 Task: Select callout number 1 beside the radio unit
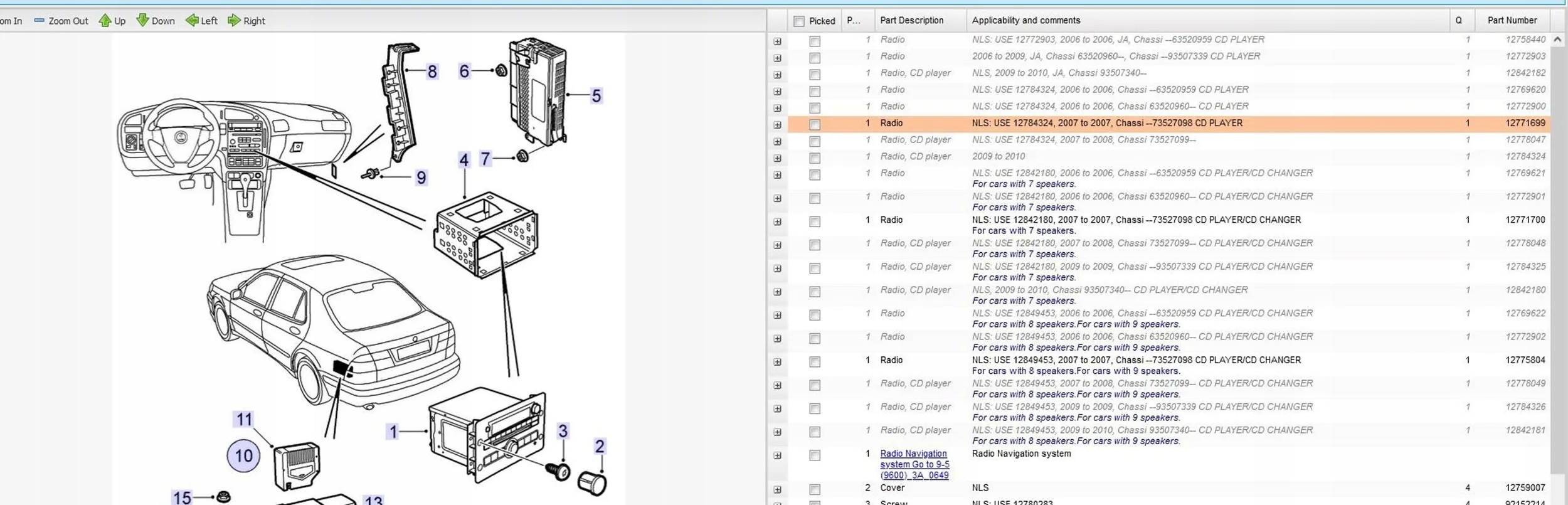393,432
